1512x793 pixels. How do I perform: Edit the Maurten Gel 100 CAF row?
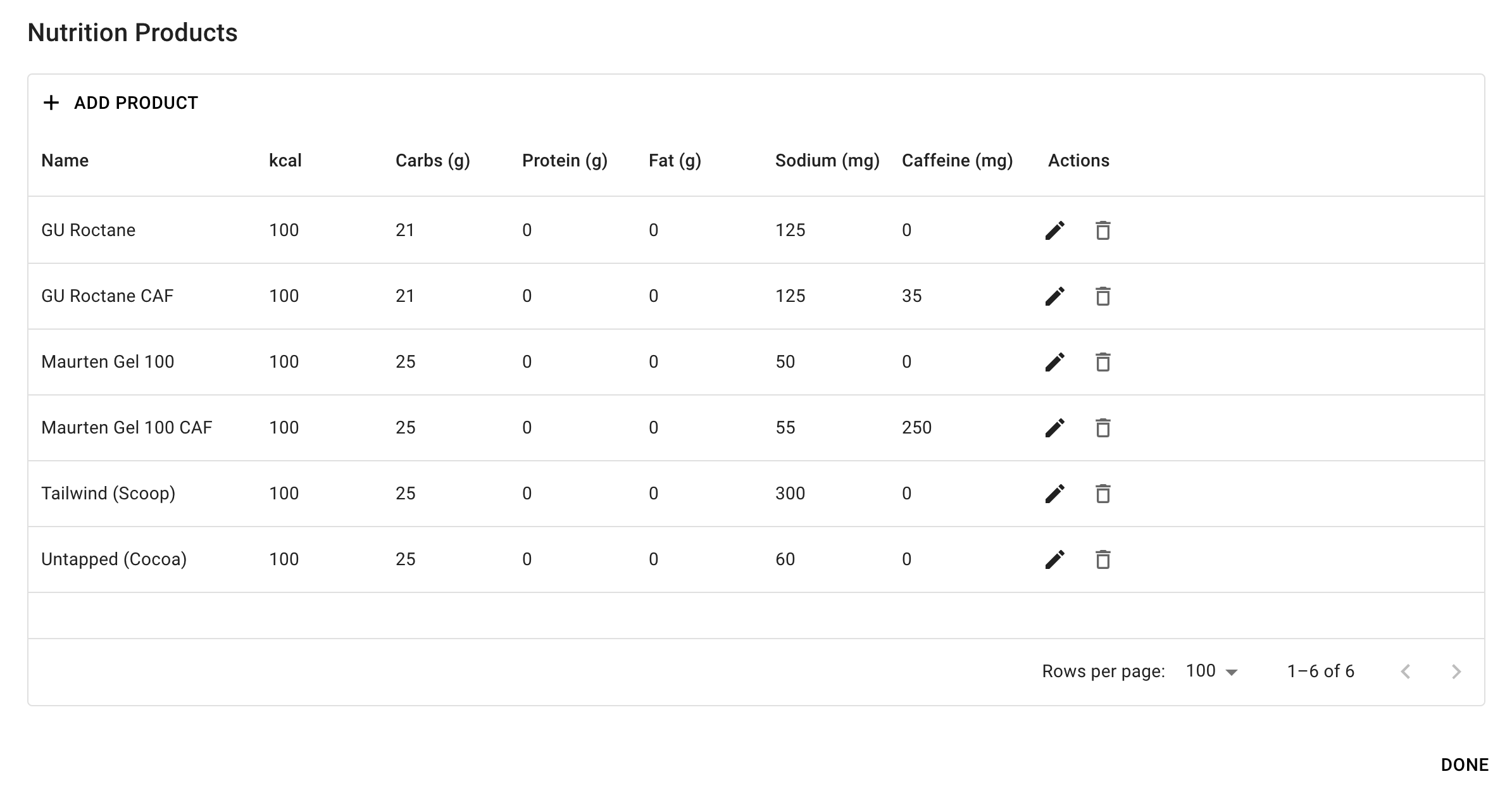(x=1055, y=427)
